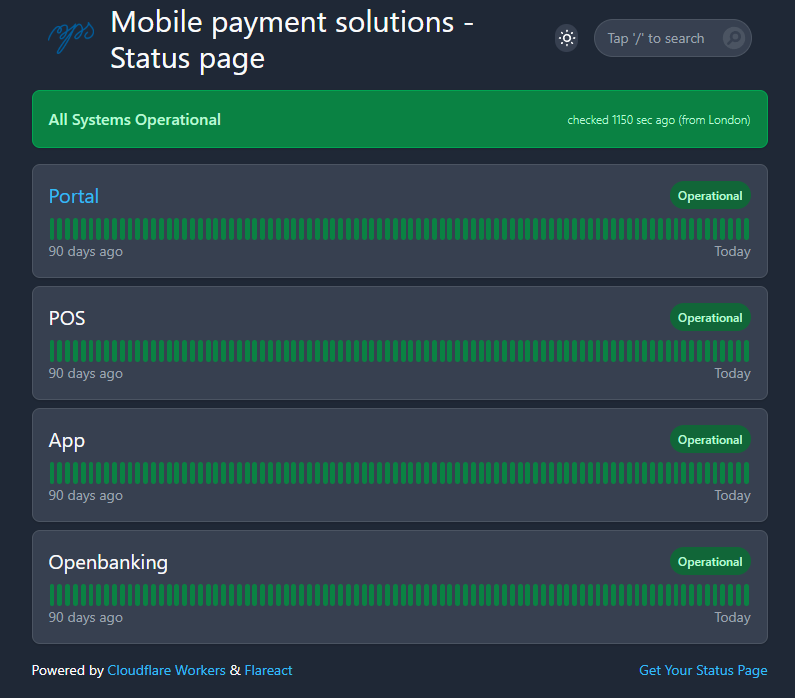
Task: Open the Cloudflare Workers link
Action: pos(166,670)
